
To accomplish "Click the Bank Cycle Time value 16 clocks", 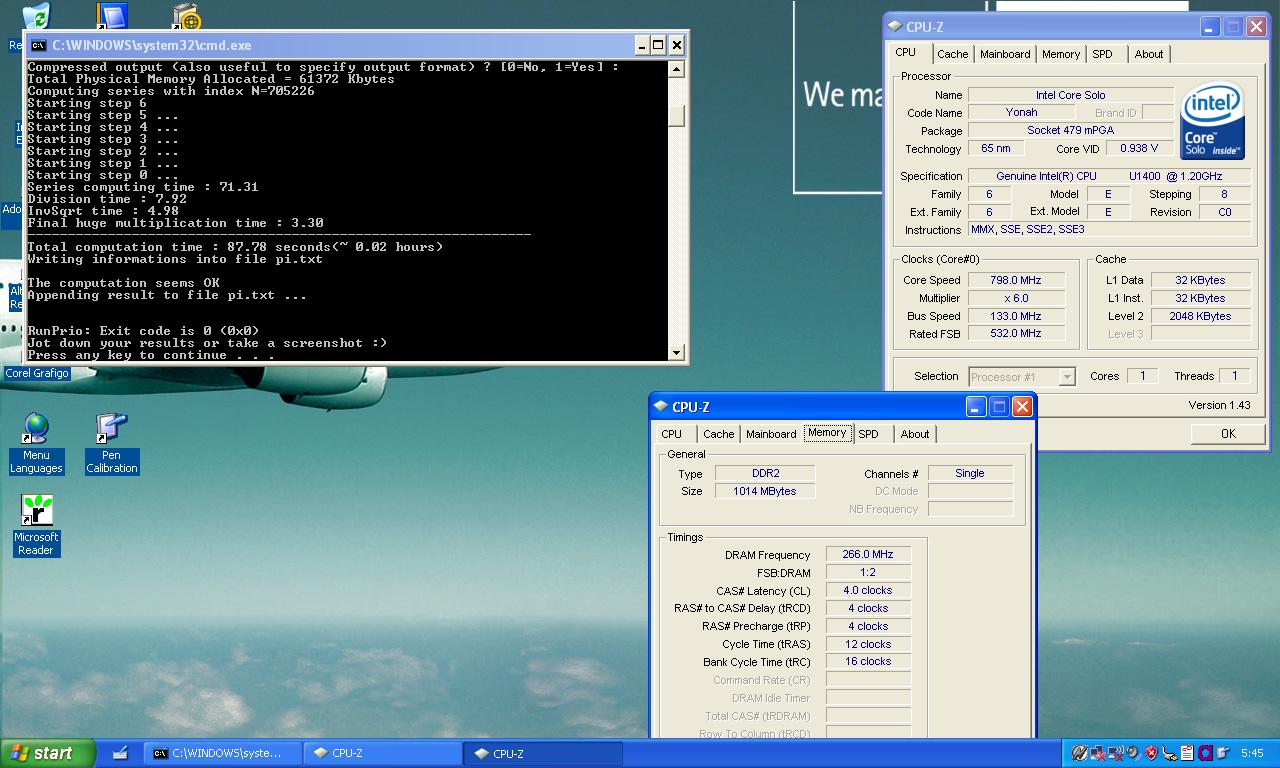I will (868, 662).
